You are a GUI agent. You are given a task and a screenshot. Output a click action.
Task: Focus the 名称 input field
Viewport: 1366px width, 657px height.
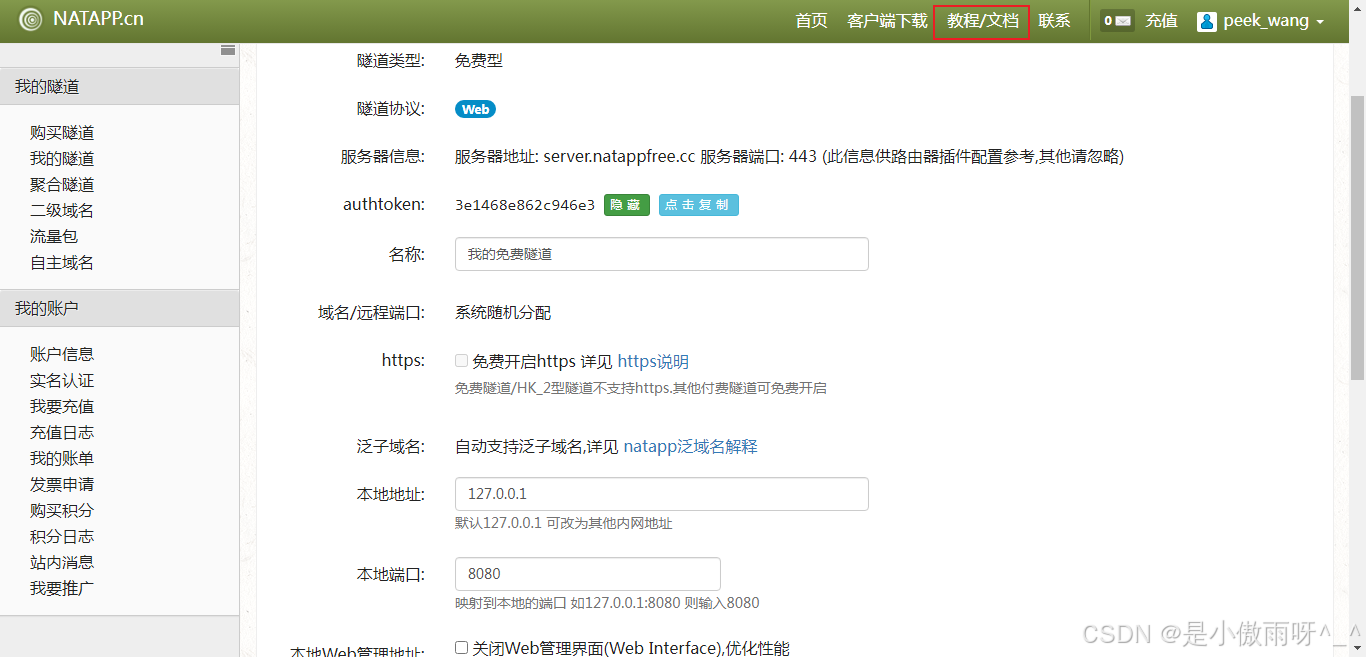coord(661,254)
